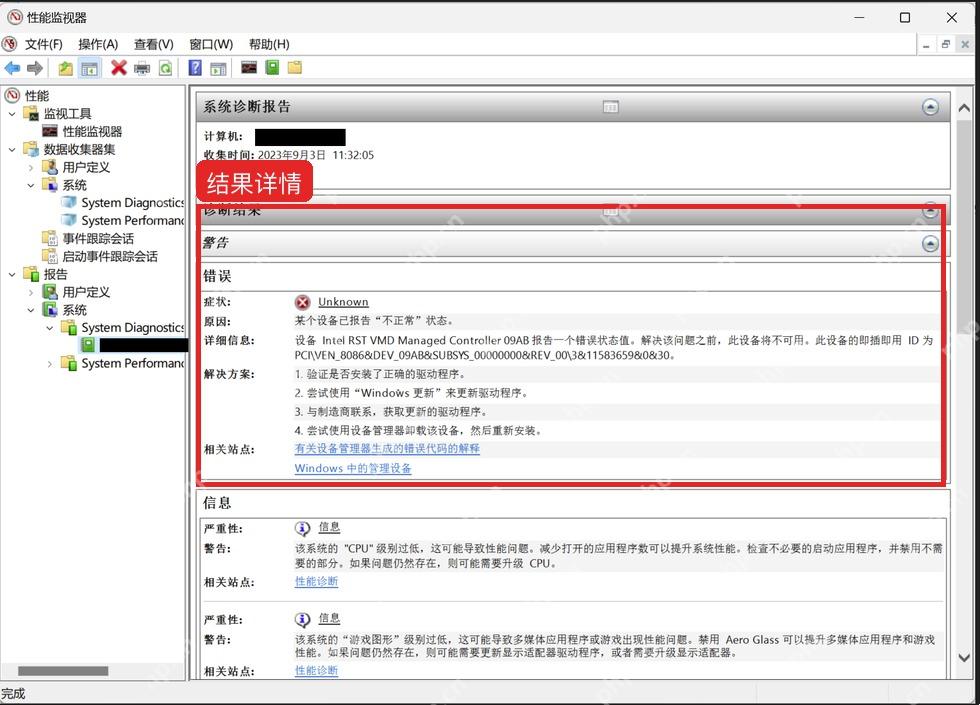Screen dimensions: 980x705
Task: Switch to the performance monitor graph view icon
Action: [x=249, y=67]
